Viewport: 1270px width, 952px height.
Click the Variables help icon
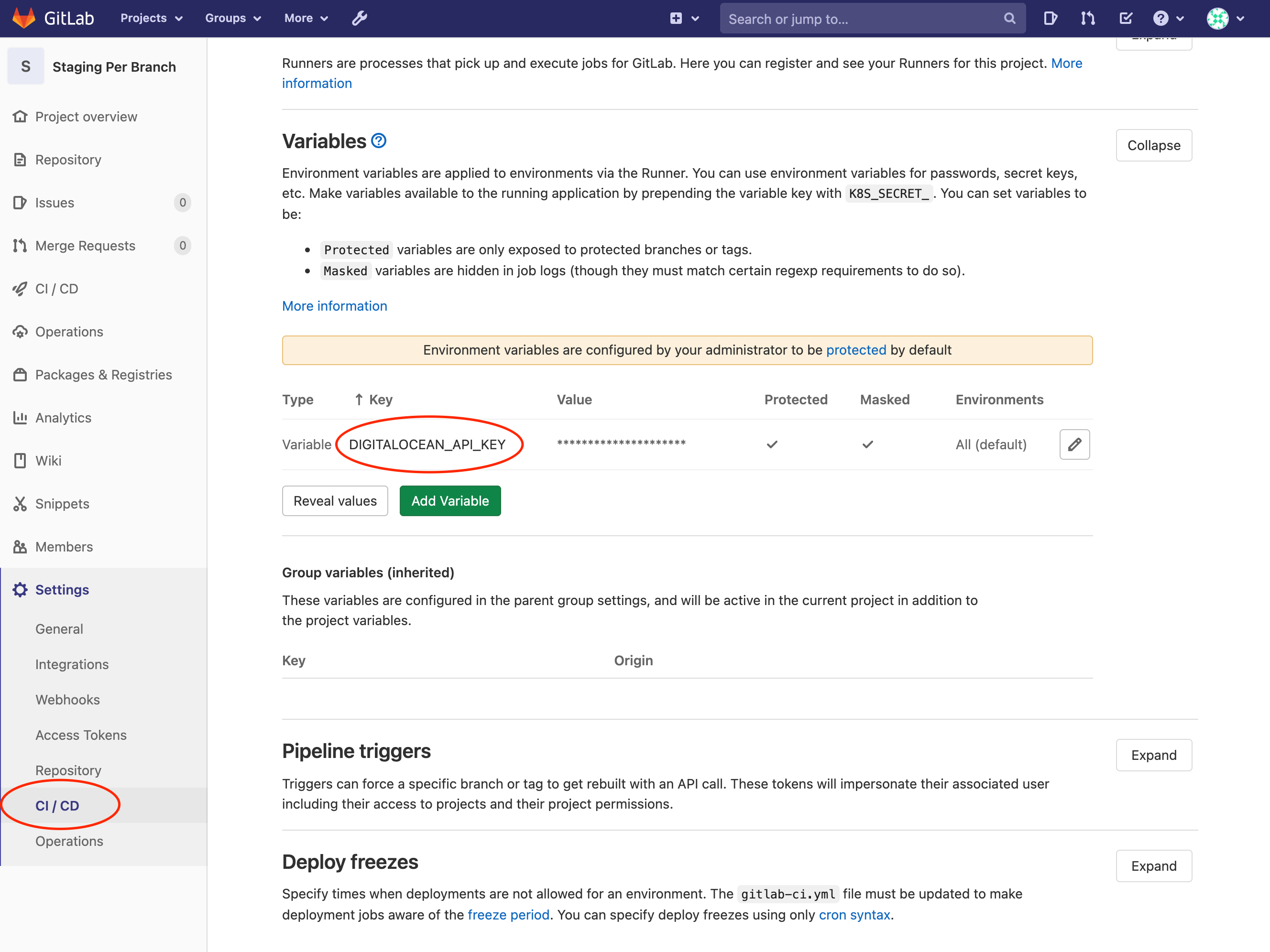(x=378, y=141)
